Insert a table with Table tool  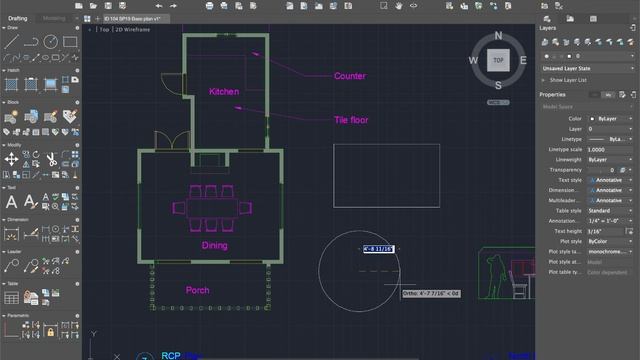(11, 298)
